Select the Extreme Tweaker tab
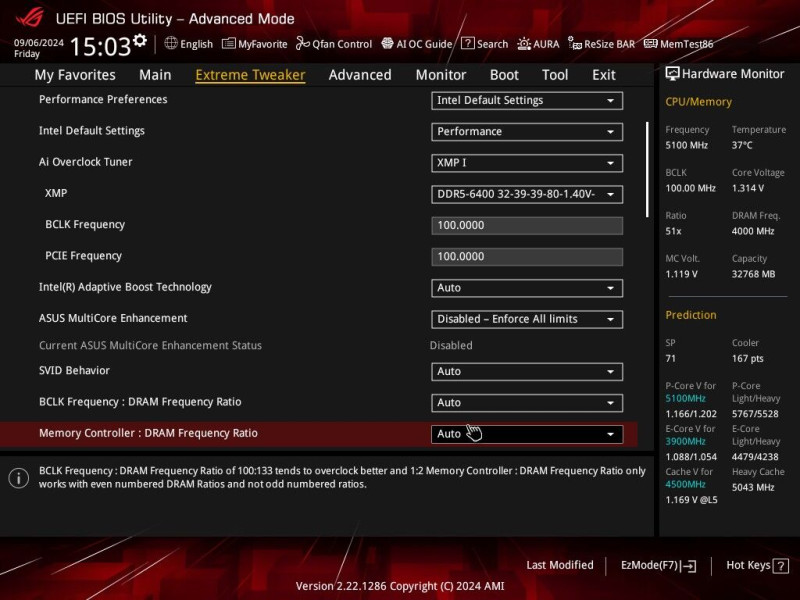The image size is (800, 600). [250, 75]
